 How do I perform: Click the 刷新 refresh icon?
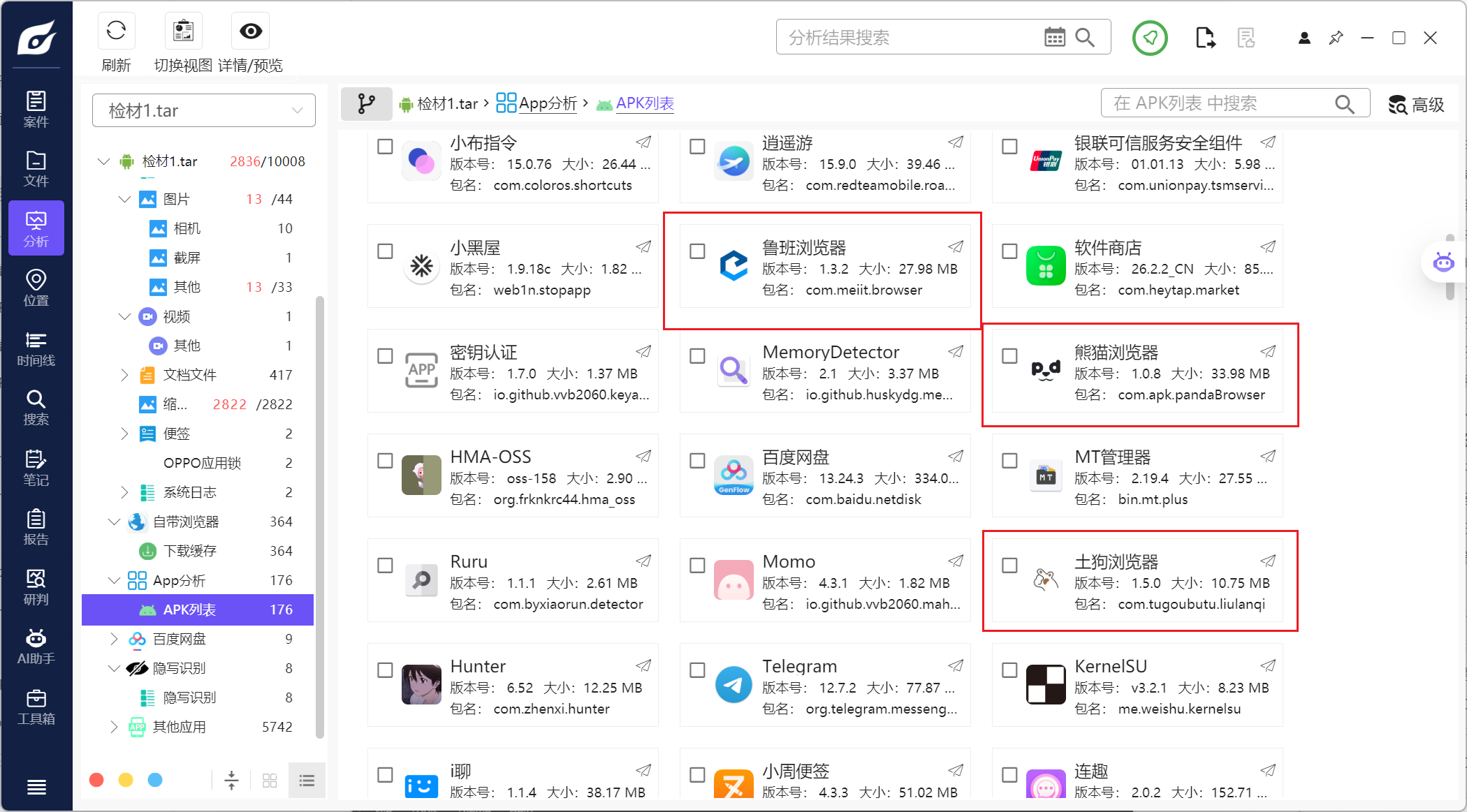coord(116,31)
